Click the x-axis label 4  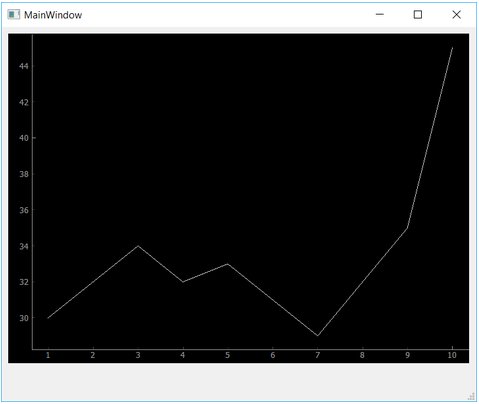tap(183, 355)
